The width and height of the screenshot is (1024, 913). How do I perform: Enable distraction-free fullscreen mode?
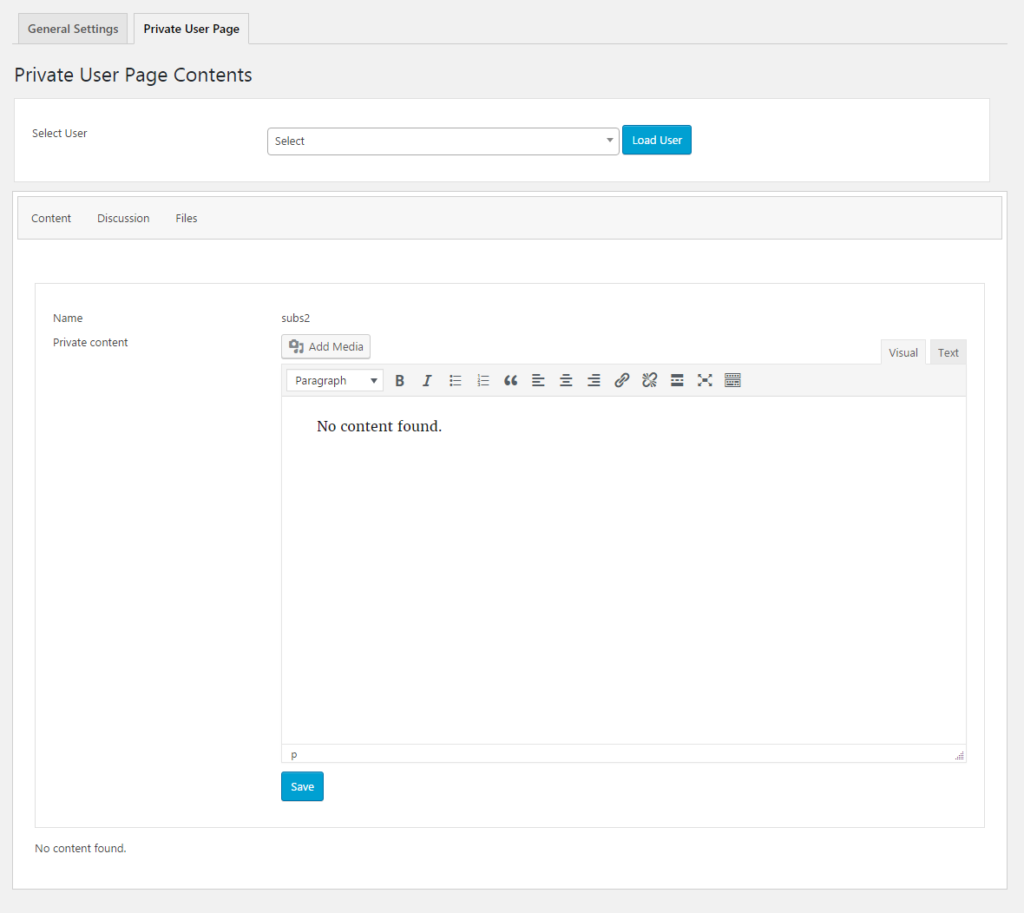coord(705,380)
